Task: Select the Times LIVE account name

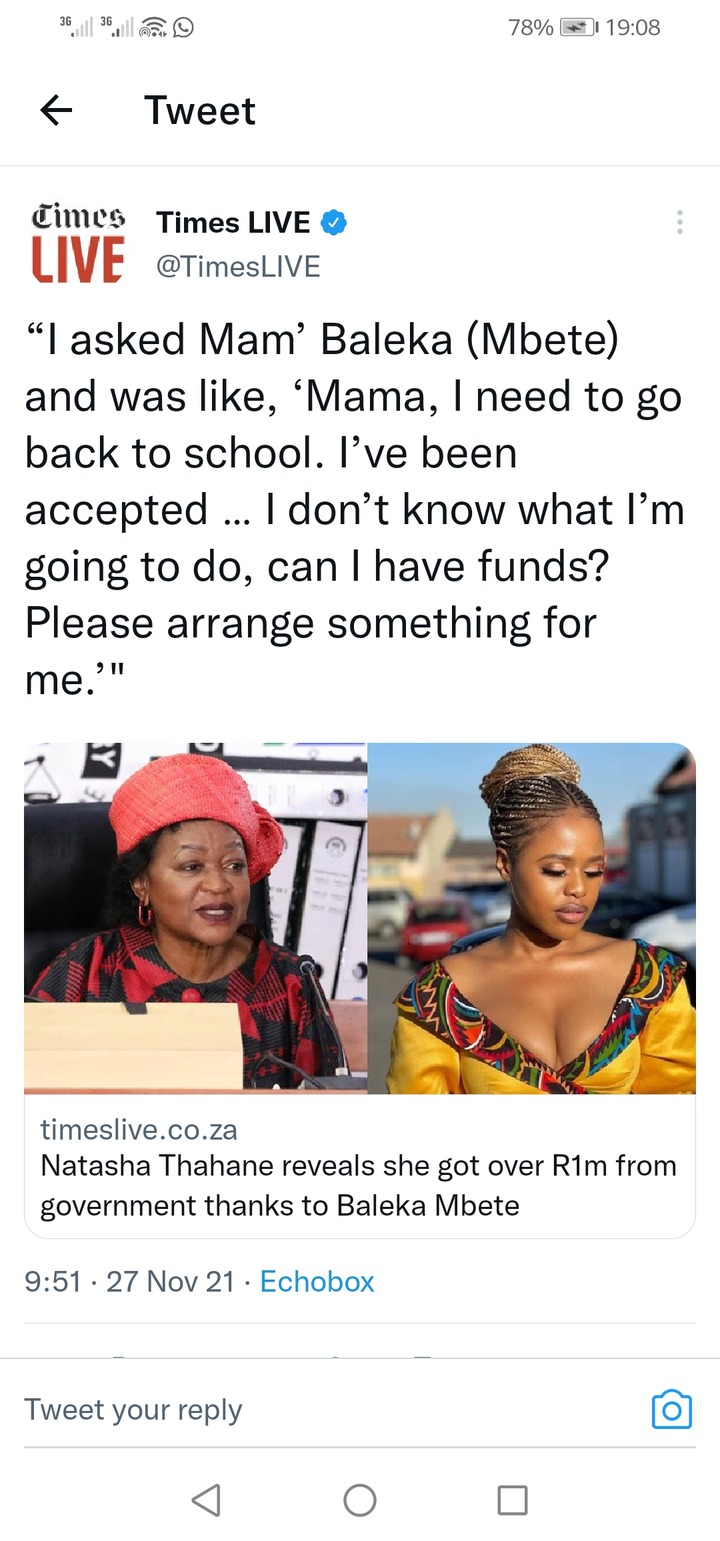Action: [x=233, y=223]
